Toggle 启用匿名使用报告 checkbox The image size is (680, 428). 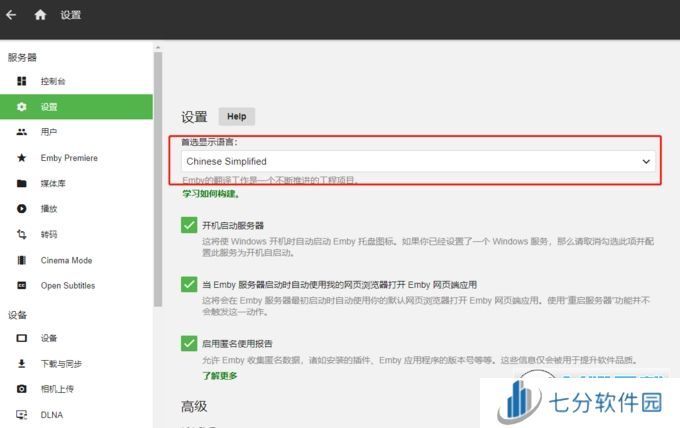pos(189,343)
